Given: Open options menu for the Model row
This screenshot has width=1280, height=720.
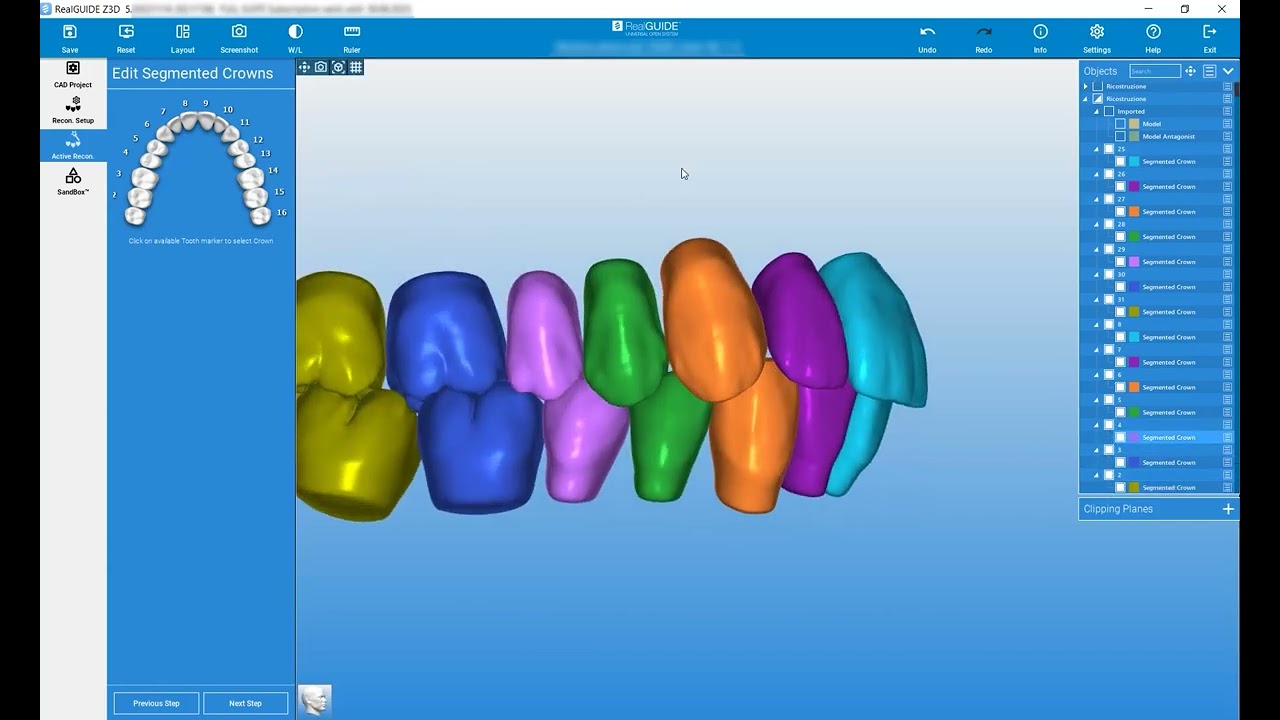Looking at the screenshot, I should click(1227, 124).
